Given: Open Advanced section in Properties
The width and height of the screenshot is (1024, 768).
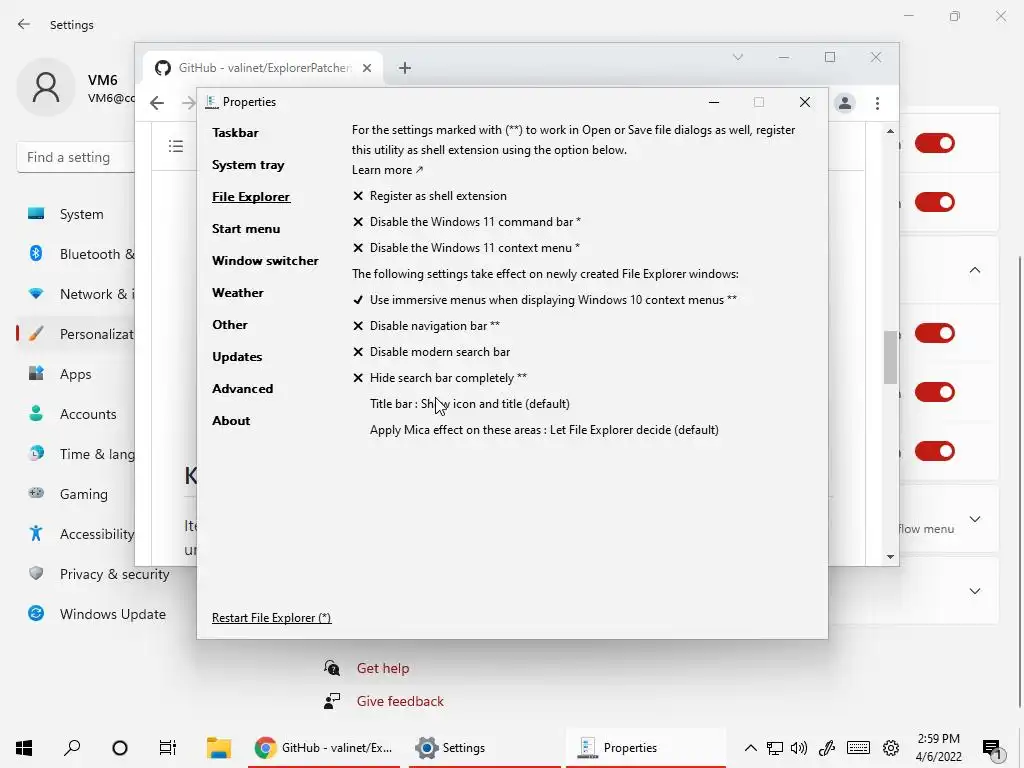Looking at the screenshot, I should [242, 389].
